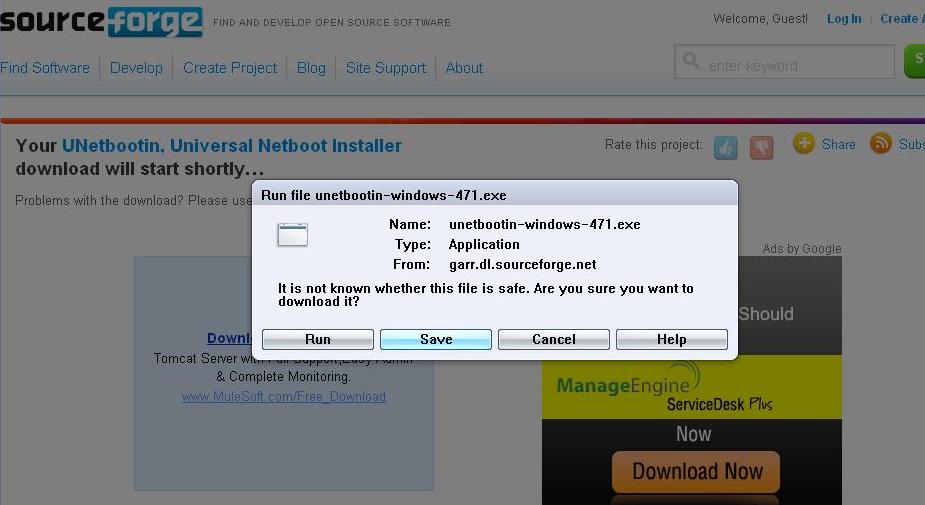The image size is (925, 505).
Task: Click the green search submit button
Action: [x=915, y=61]
